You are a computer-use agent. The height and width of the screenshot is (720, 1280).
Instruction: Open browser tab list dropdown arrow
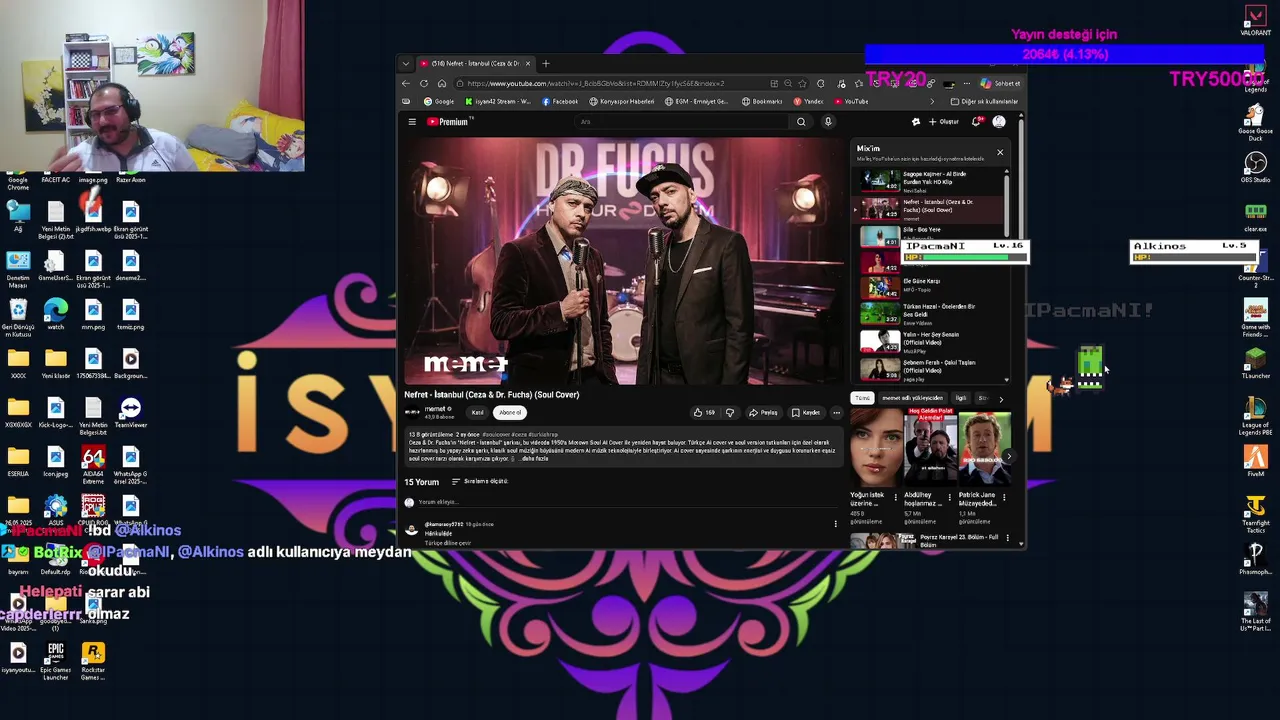click(405, 64)
